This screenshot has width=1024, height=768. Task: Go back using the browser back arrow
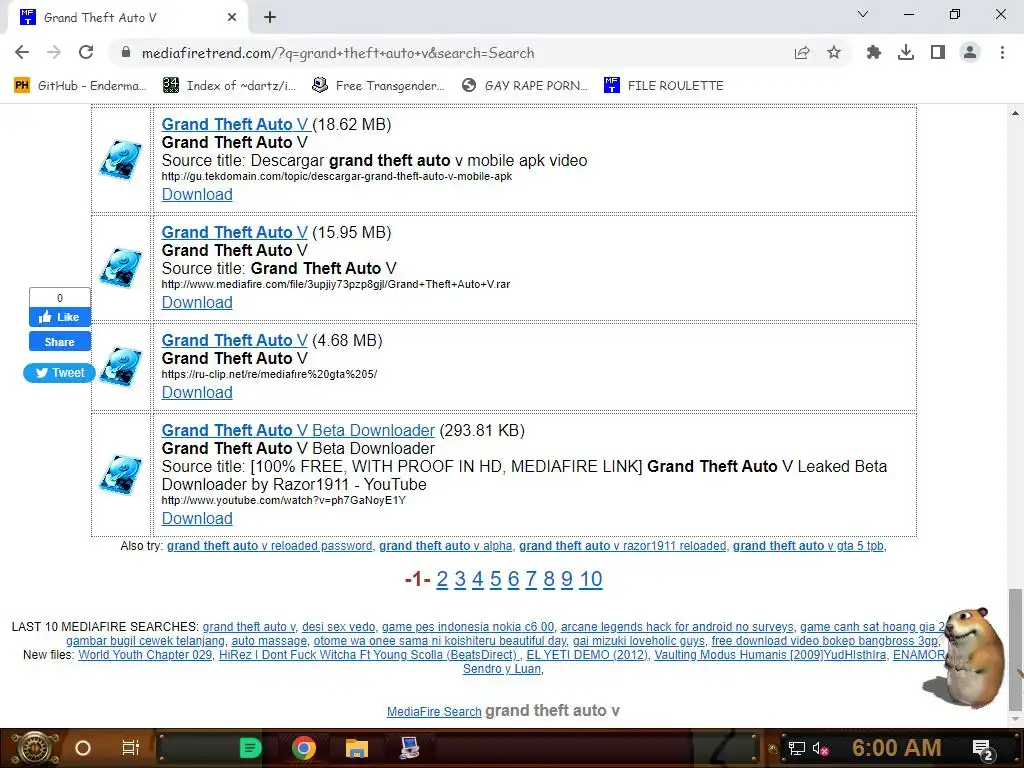click(22, 53)
